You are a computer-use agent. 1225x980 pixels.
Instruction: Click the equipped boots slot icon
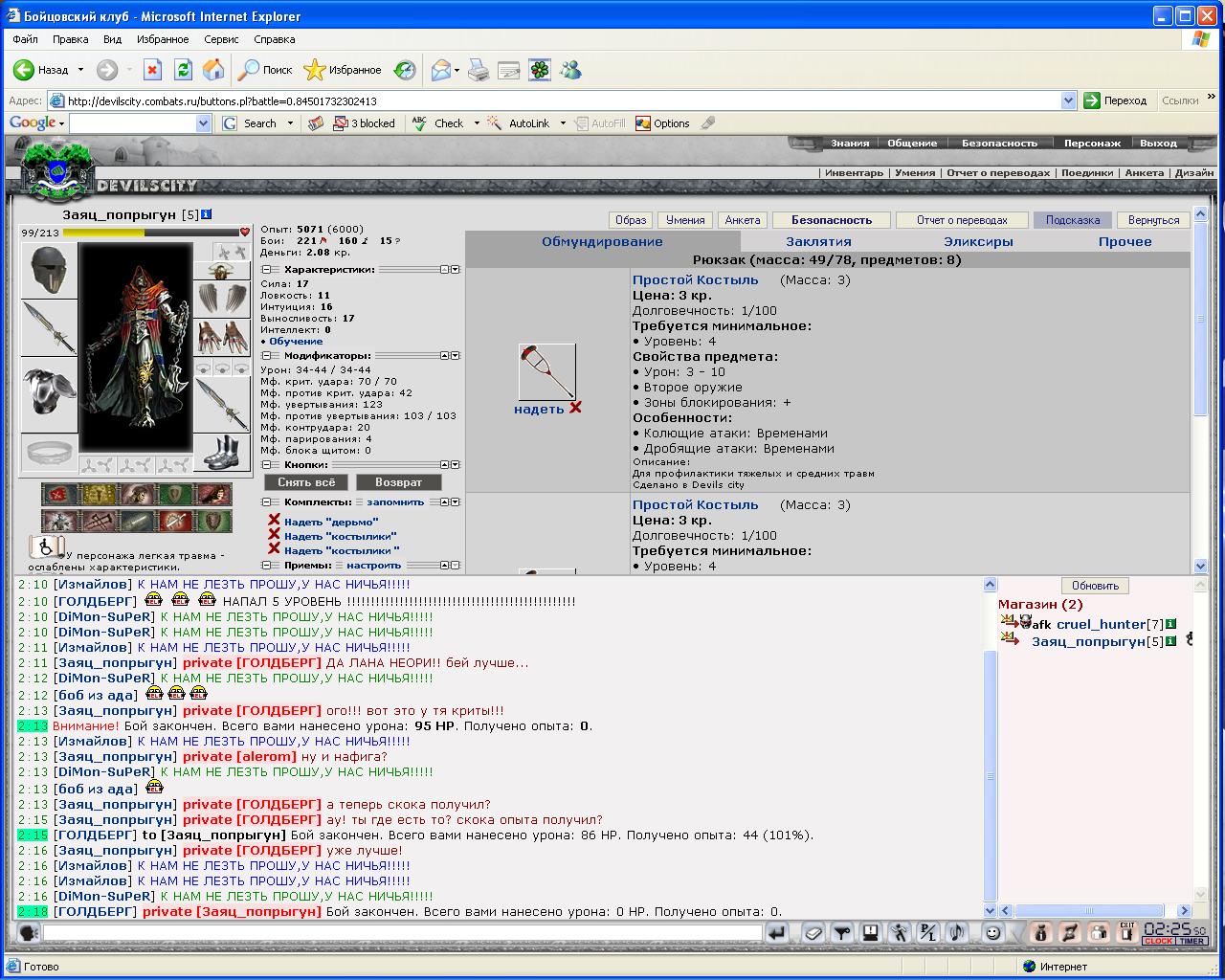[x=222, y=452]
